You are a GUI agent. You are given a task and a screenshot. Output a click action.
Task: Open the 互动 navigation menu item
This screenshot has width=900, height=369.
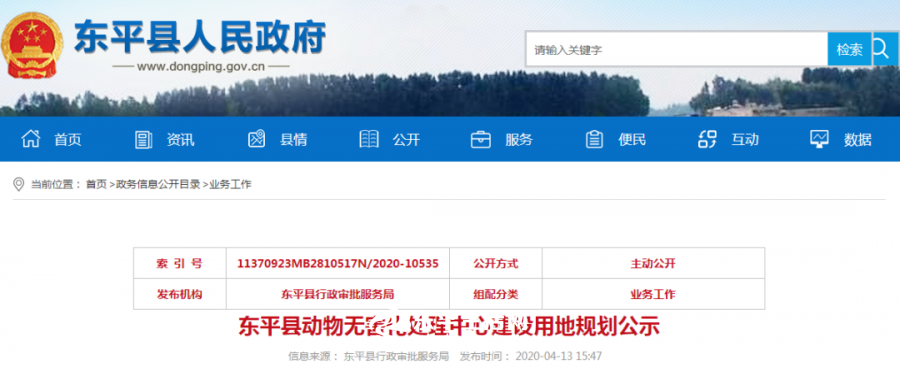pos(745,139)
